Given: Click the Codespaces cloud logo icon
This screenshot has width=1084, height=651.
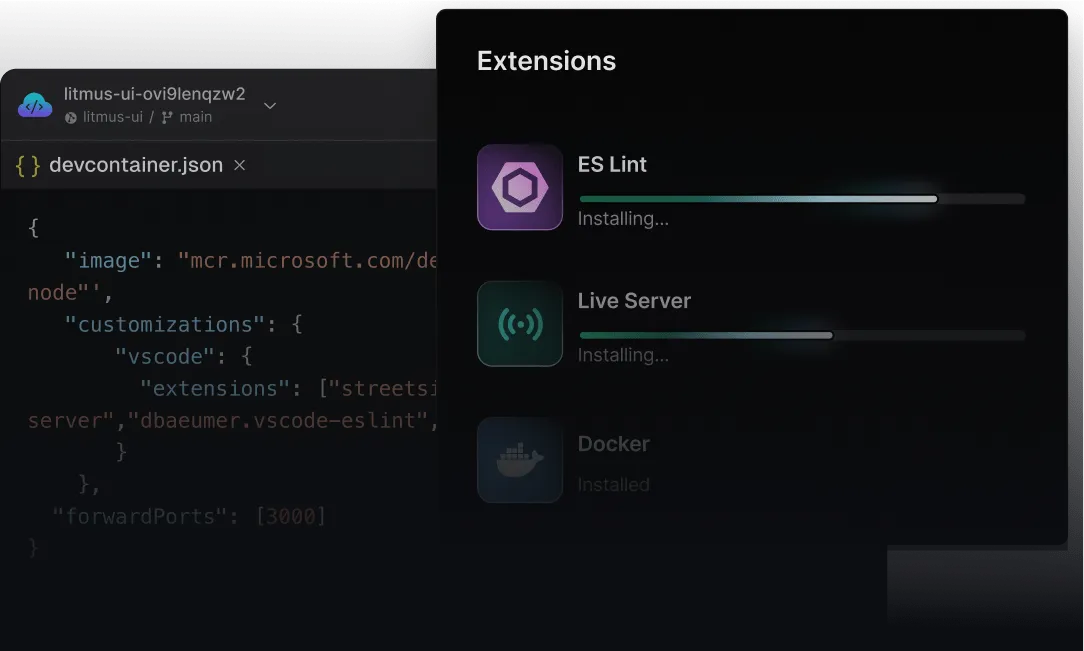Looking at the screenshot, I should (35, 106).
